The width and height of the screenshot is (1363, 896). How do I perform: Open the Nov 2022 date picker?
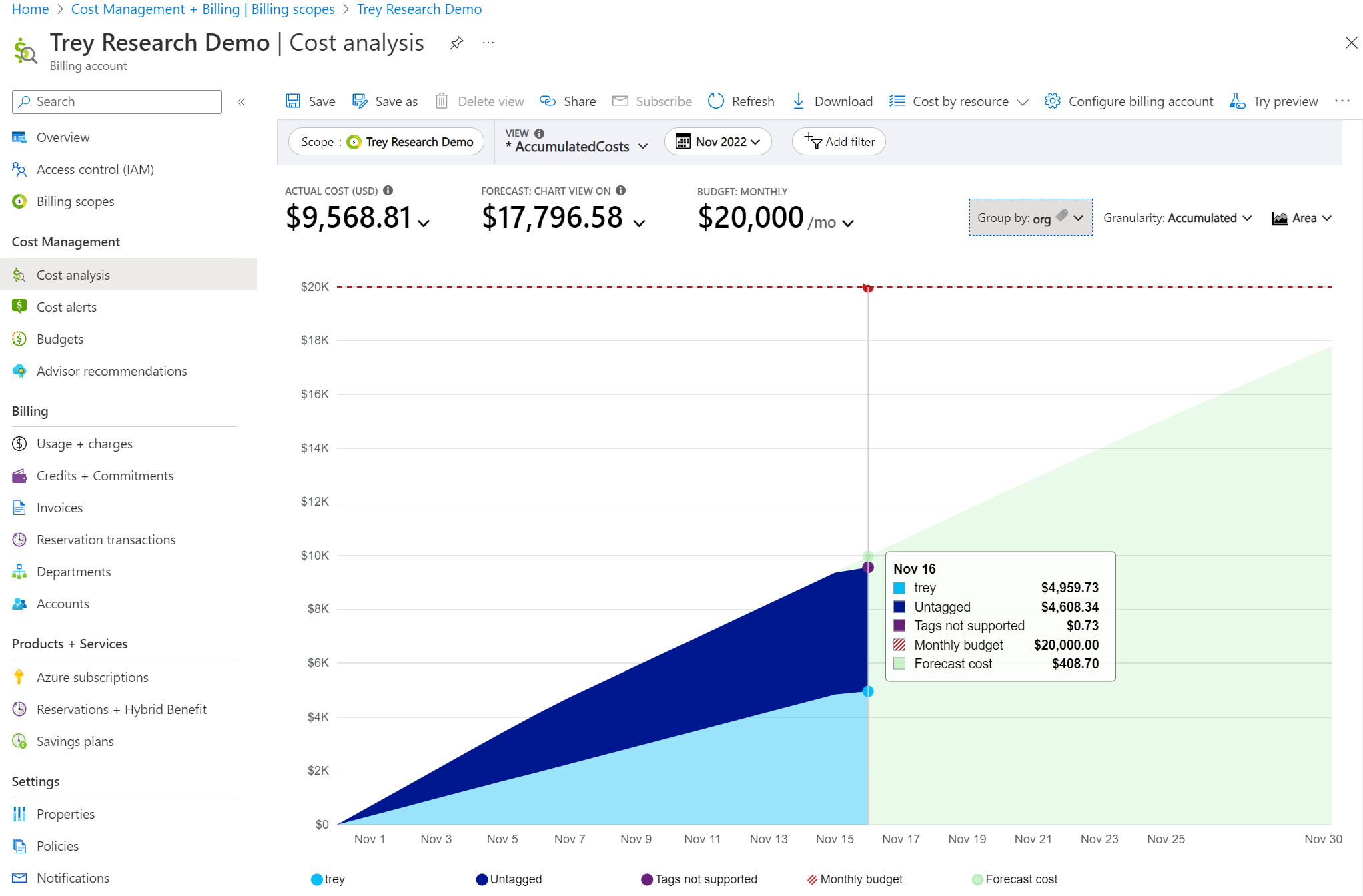[x=718, y=142]
